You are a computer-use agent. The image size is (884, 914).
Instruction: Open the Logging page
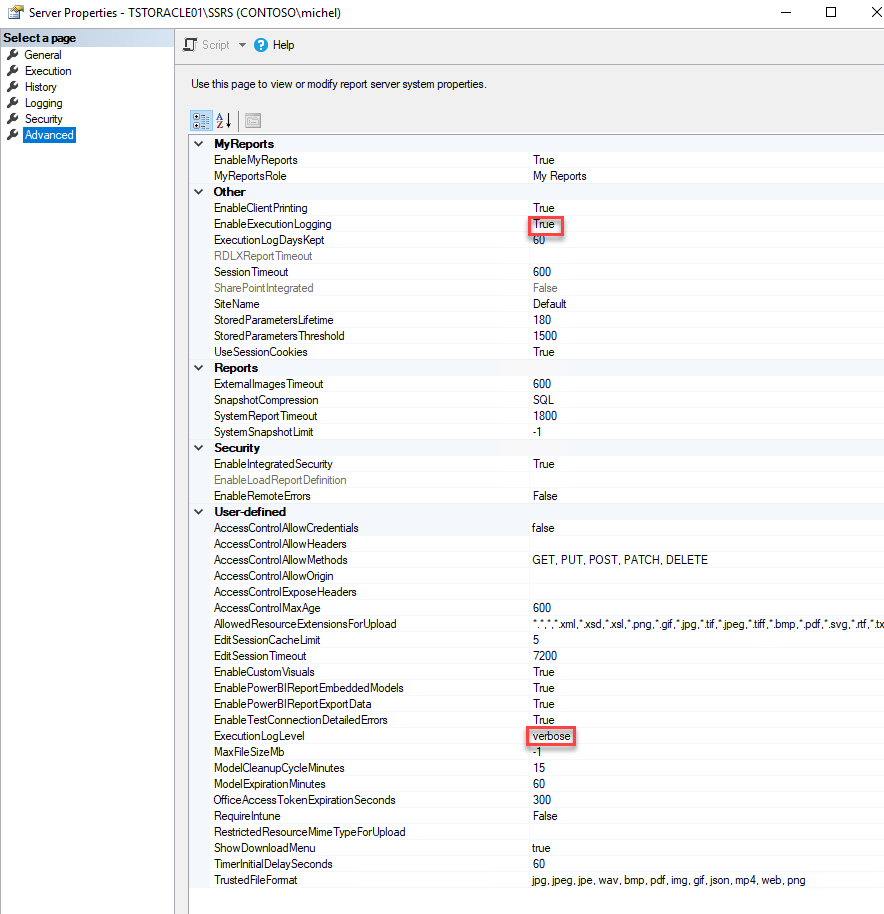[x=47, y=102]
